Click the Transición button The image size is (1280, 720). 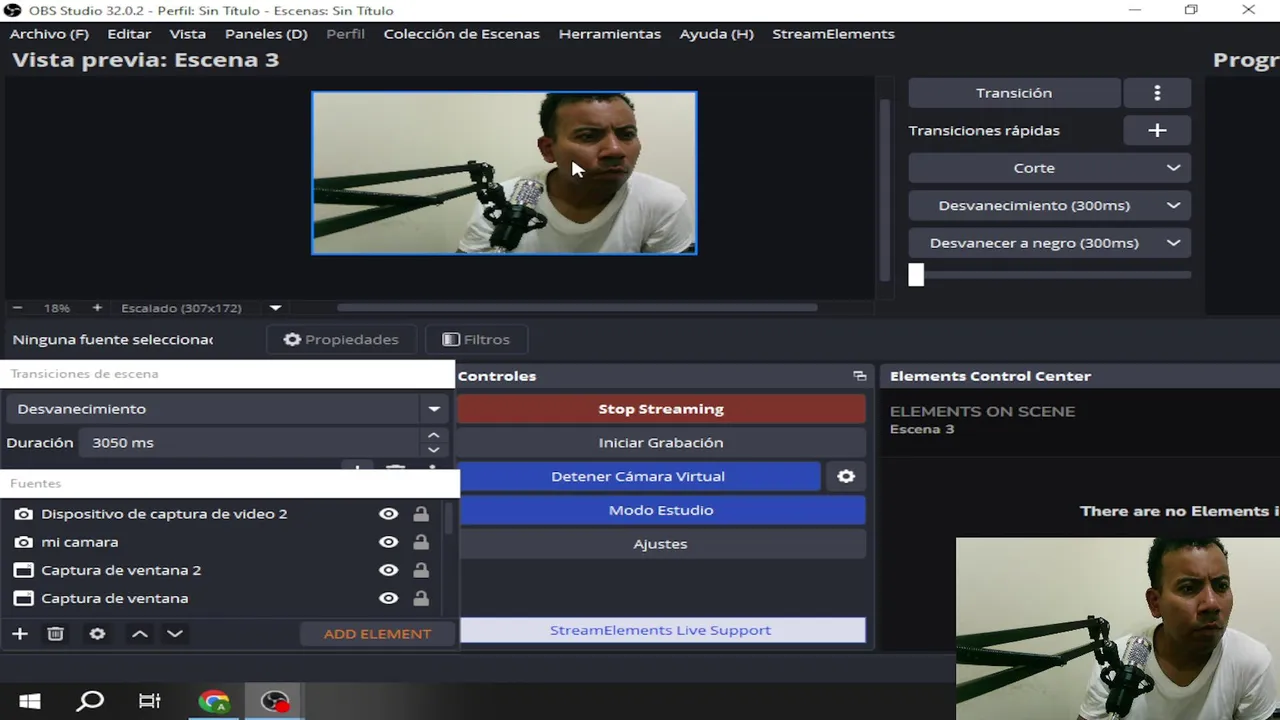1014,93
